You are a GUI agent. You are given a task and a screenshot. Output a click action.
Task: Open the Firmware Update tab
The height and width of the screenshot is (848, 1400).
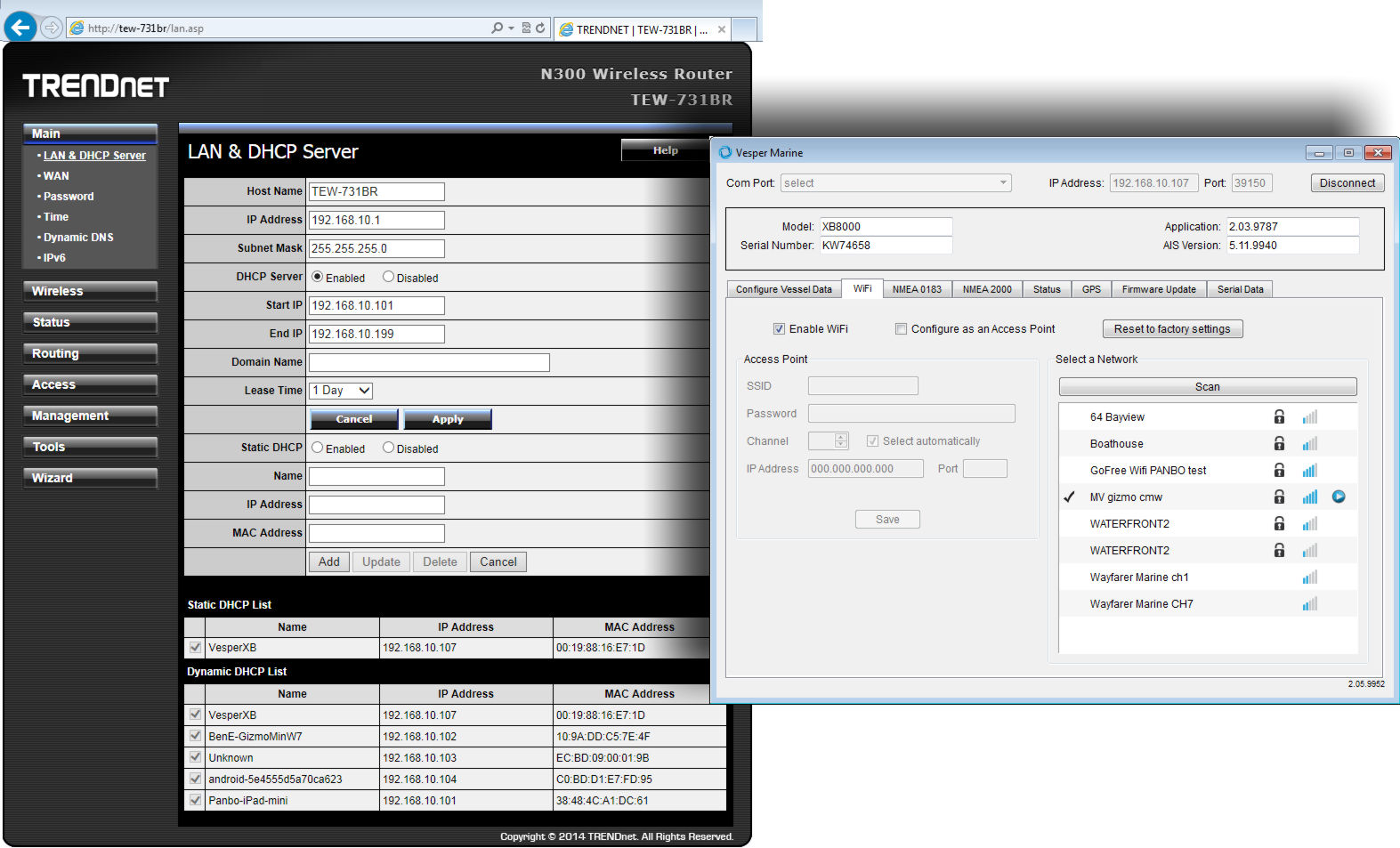1159,289
